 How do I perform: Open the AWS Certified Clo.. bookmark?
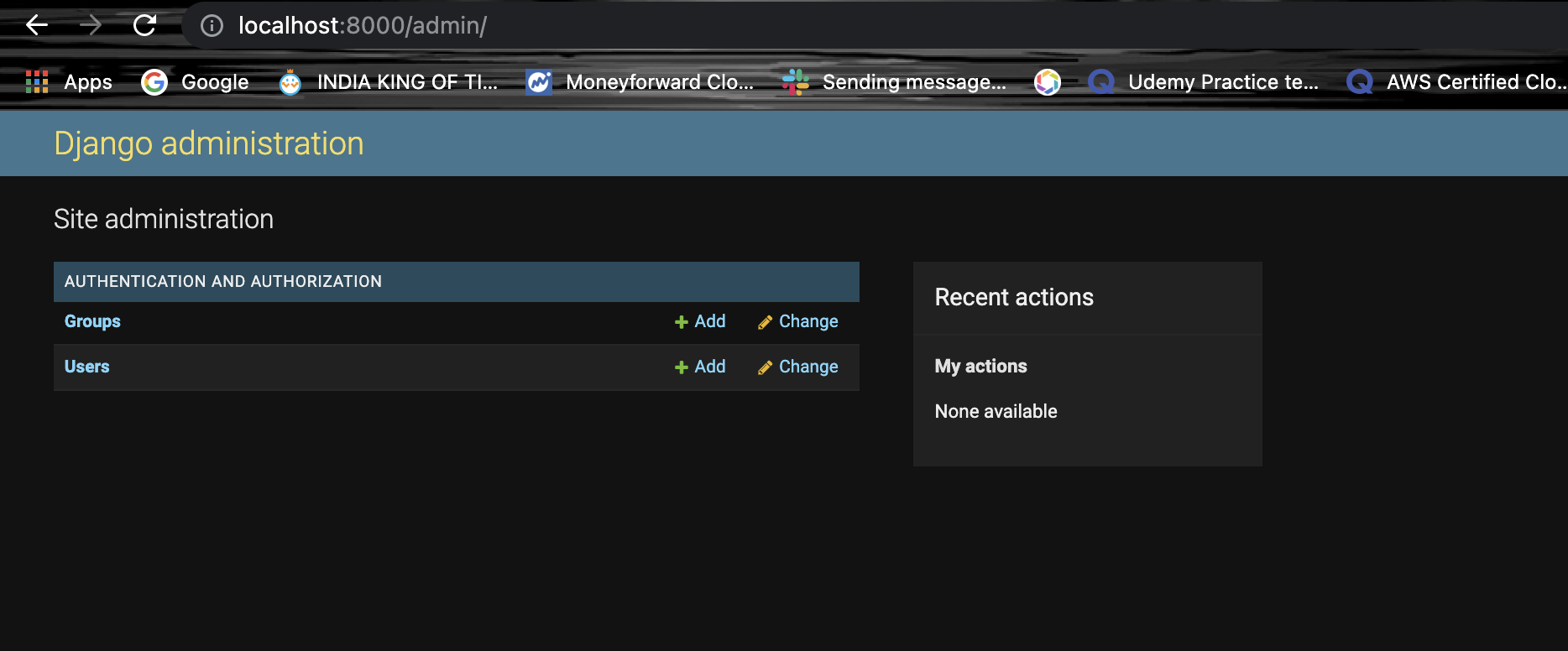coord(1456,82)
